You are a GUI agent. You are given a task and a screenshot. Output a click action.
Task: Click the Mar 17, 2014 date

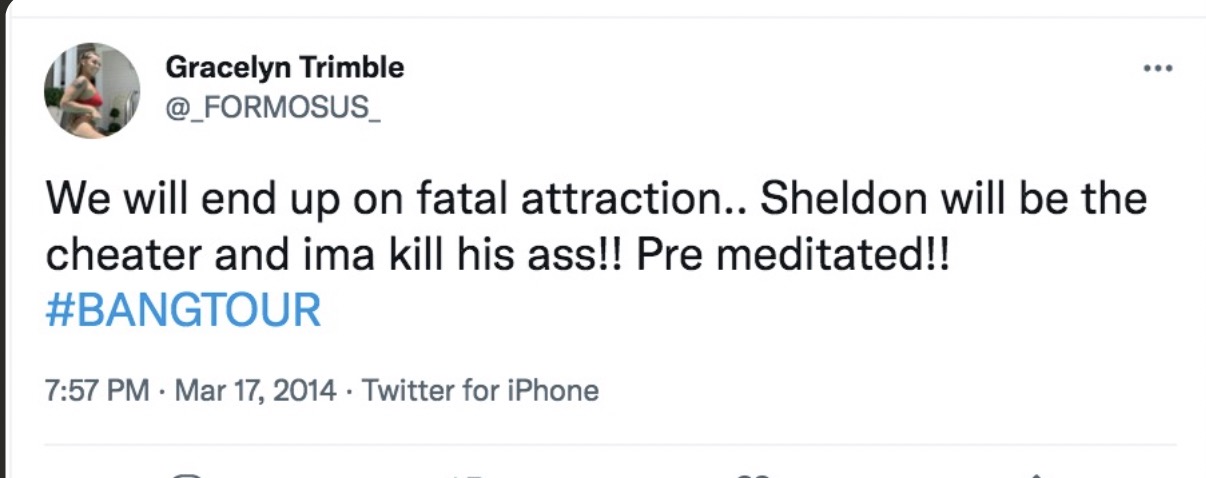(256, 389)
